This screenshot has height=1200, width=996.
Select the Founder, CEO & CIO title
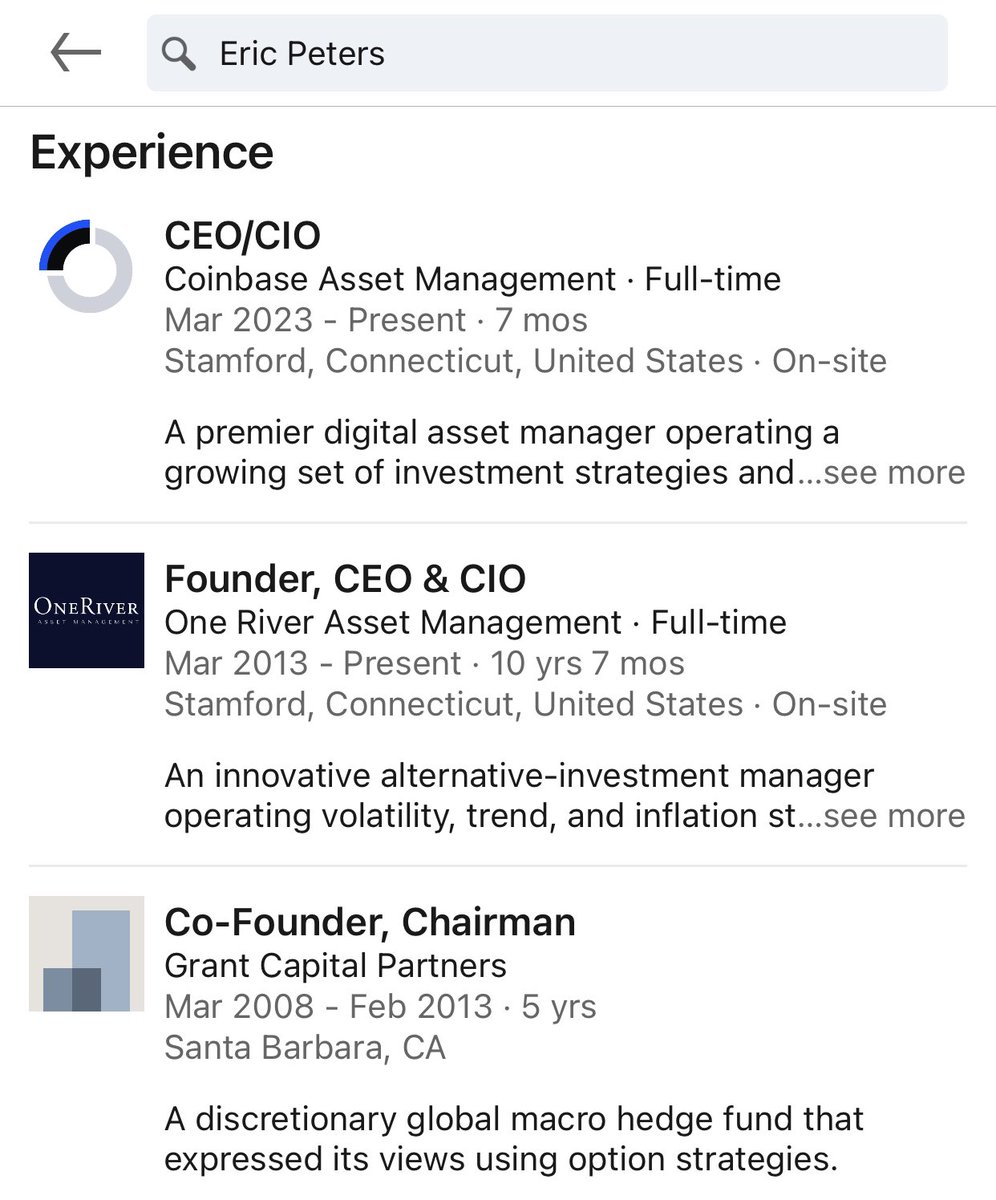[x=345, y=579]
